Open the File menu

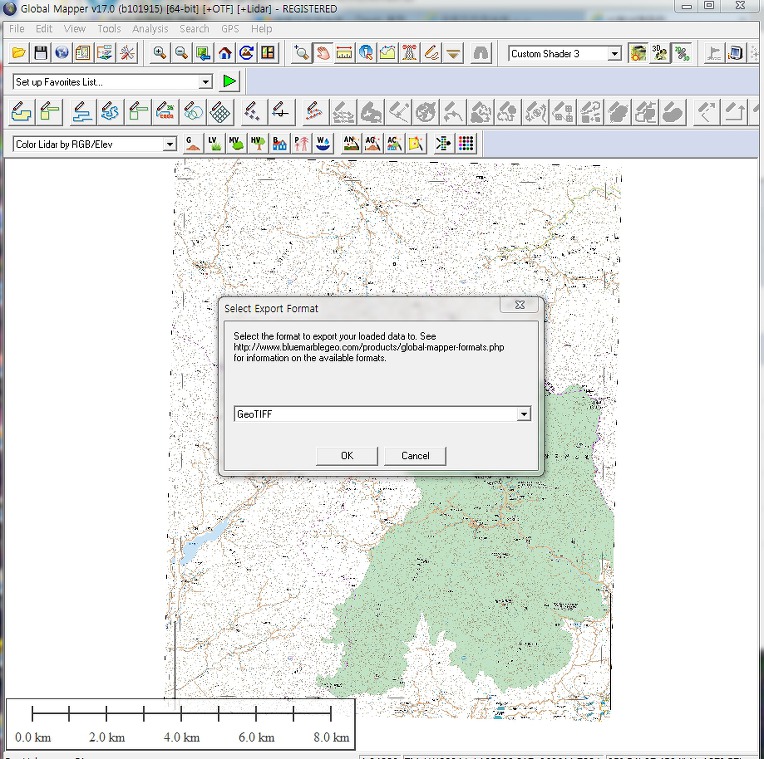[x=16, y=29]
